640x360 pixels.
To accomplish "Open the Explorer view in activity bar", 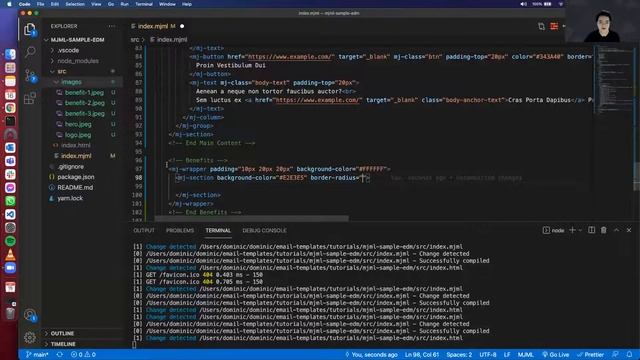I will coord(30,29).
